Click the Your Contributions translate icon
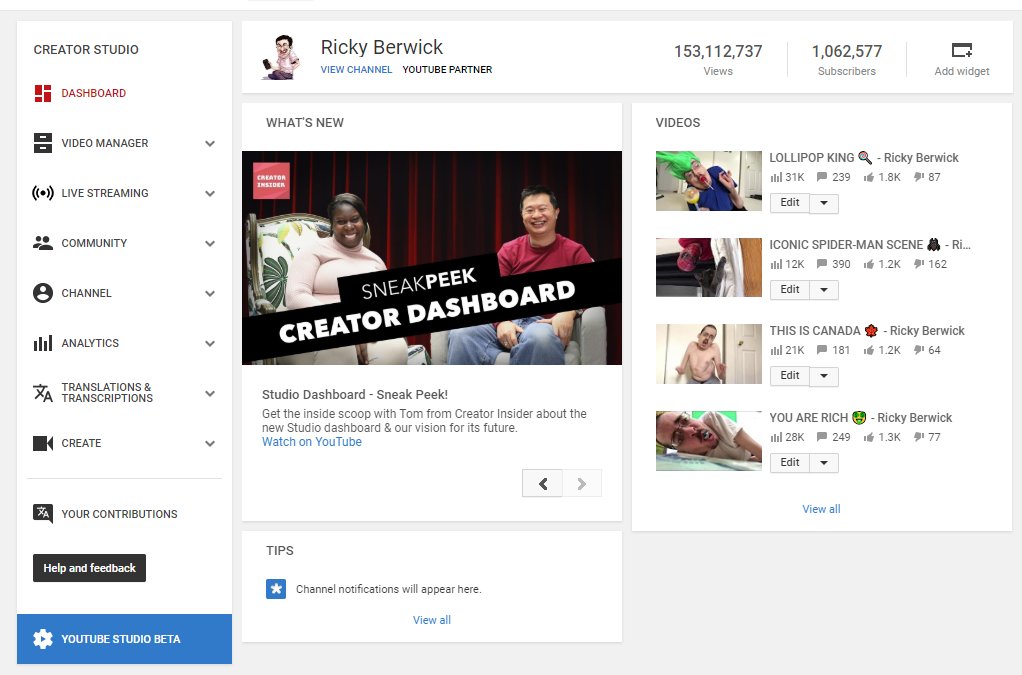1022x675 pixels. [43, 513]
